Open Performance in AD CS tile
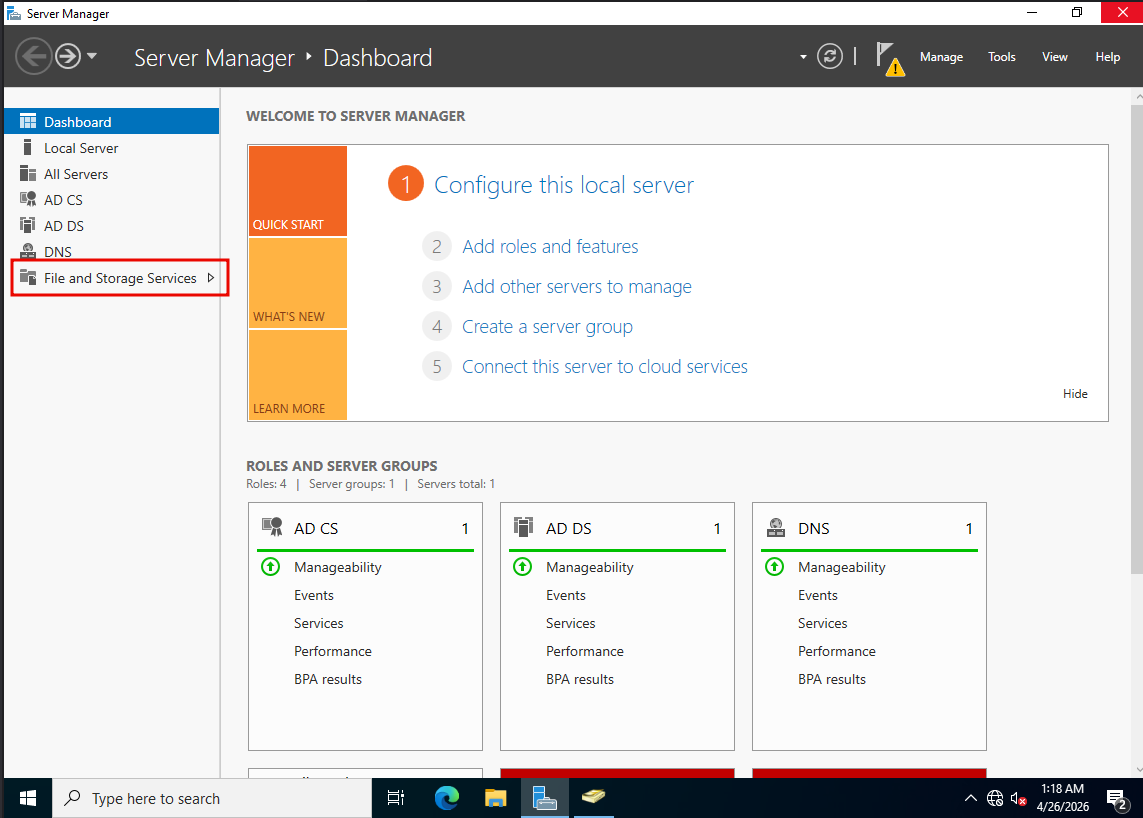This screenshot has height=818, width=1143. [x=332, y=651]
